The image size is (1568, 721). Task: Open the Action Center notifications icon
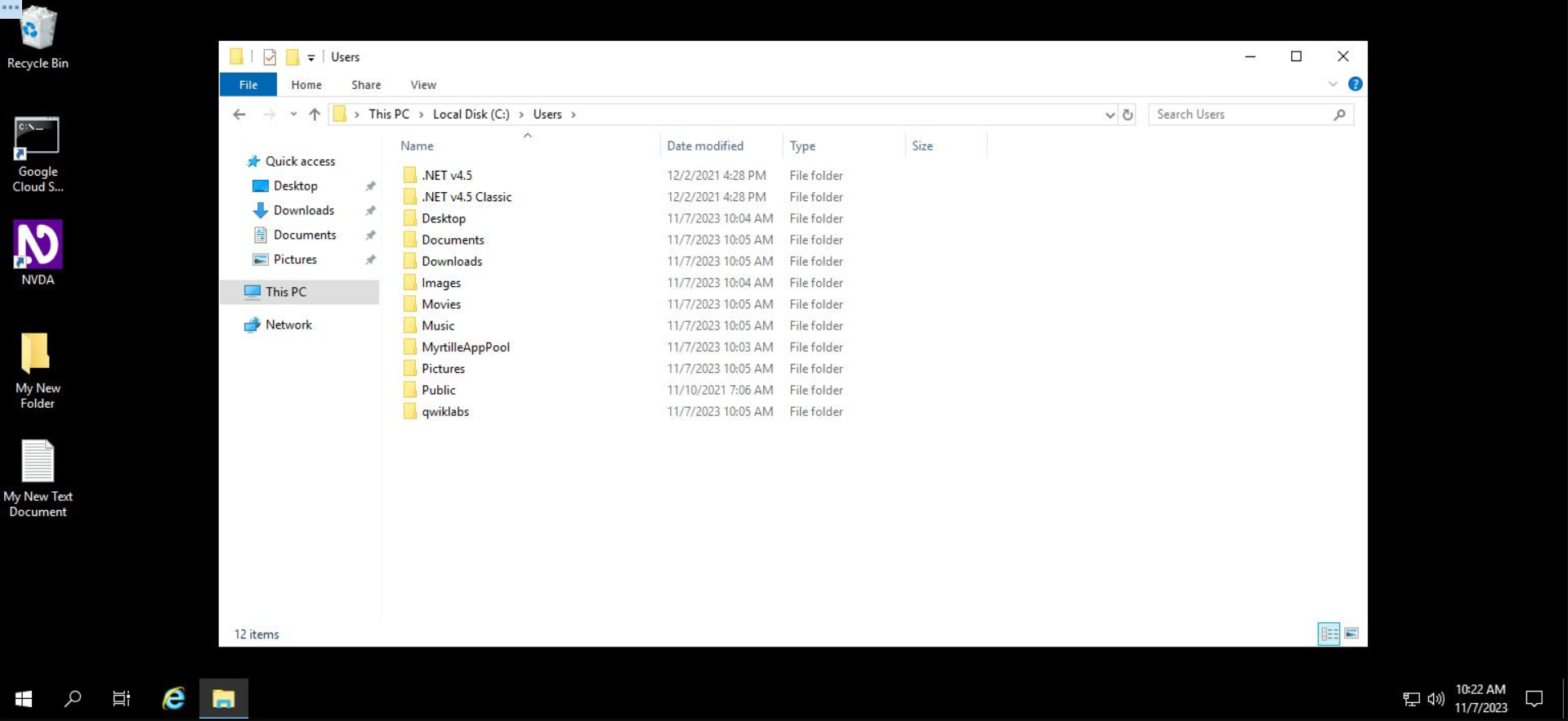1534,699
